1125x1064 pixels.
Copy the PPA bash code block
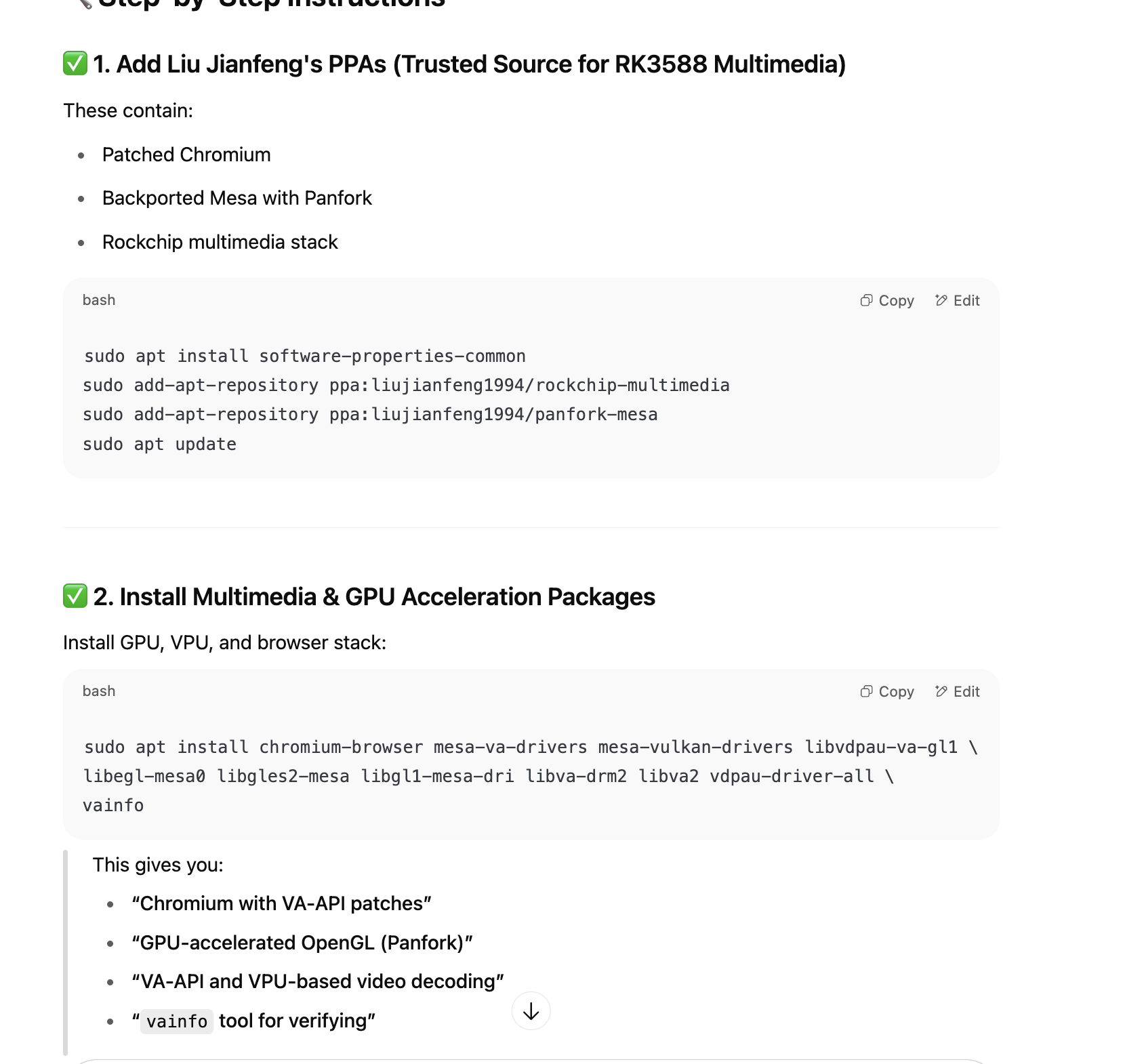(887, 300)
